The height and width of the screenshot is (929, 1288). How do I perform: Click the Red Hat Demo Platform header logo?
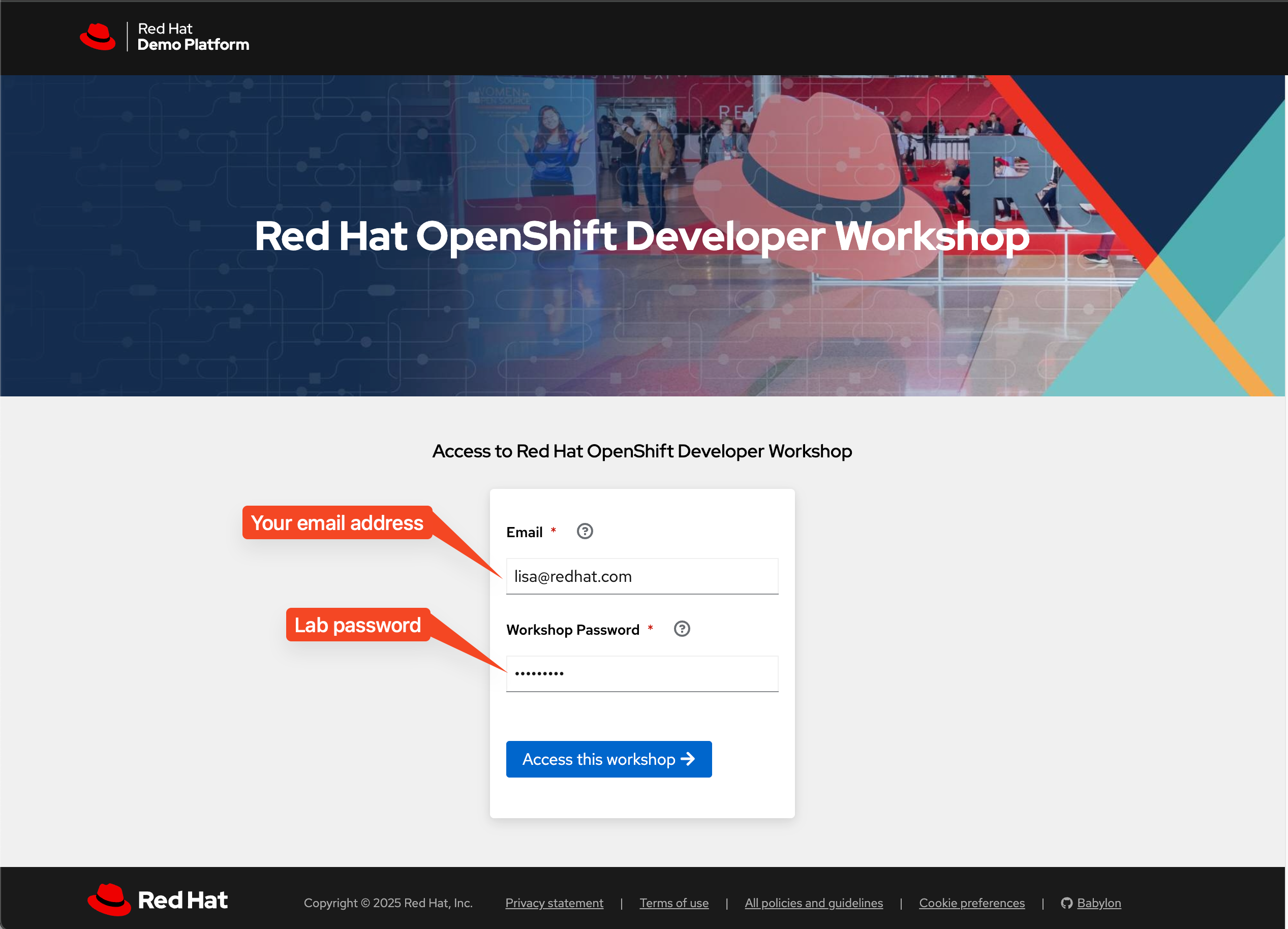click(x=164, y=37)
